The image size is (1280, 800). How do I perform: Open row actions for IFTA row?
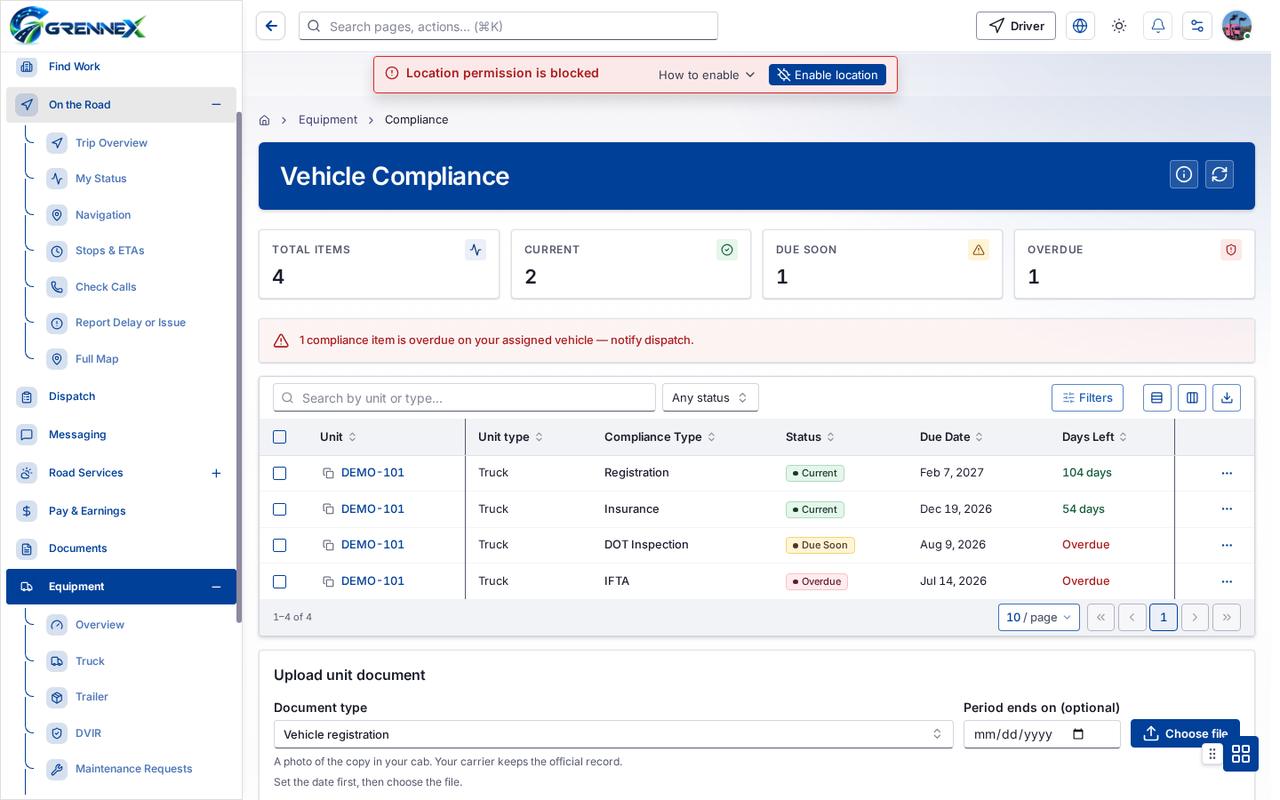(x=1227, y=581)
